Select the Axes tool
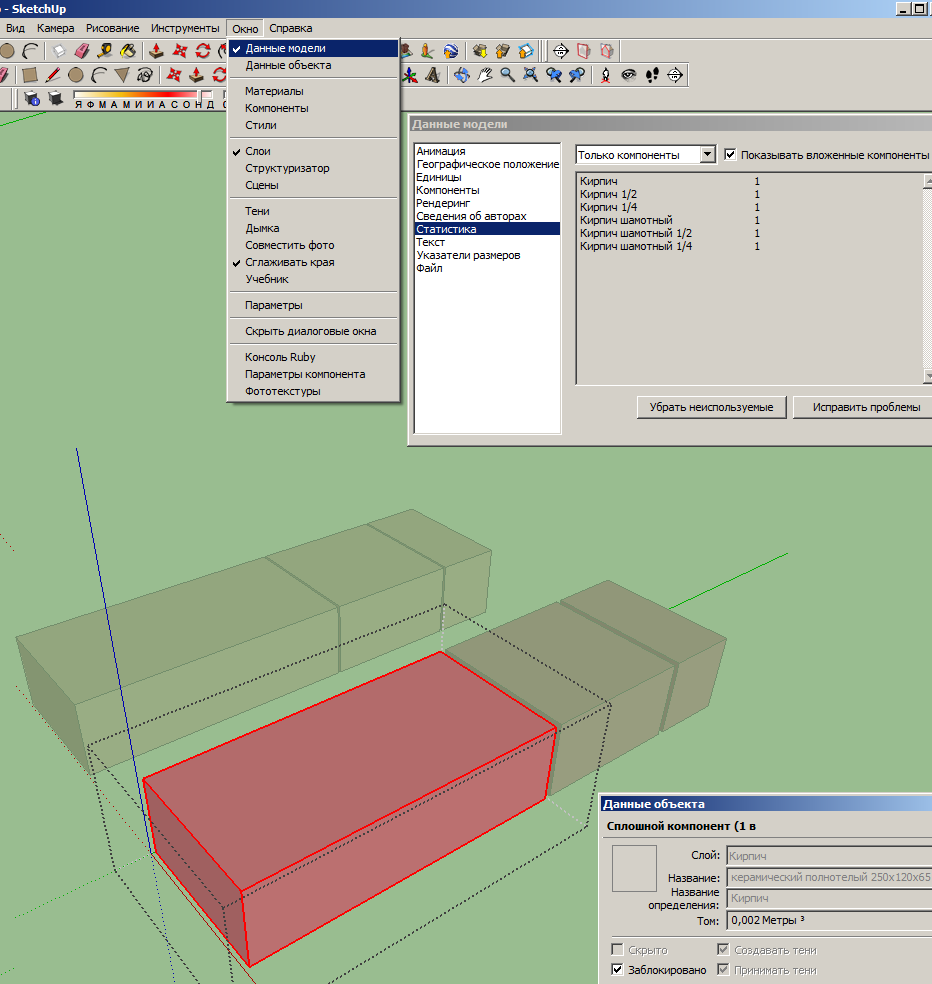 [410, 75]
